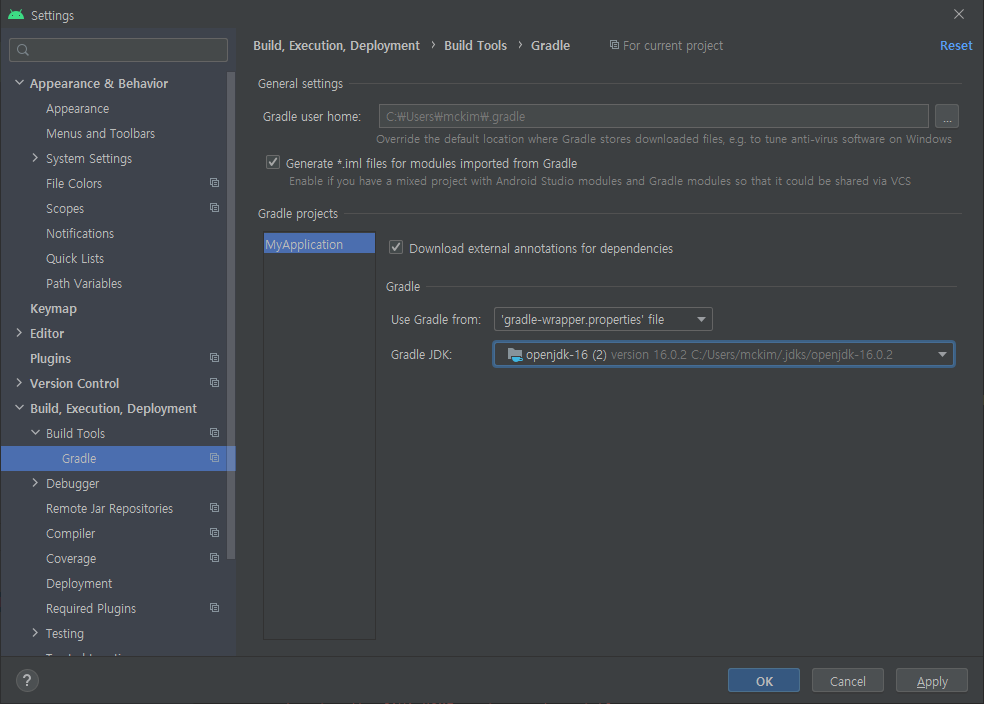The image size is (984, 704).
Task: Click in the settings search field
Action: [119, 50]
